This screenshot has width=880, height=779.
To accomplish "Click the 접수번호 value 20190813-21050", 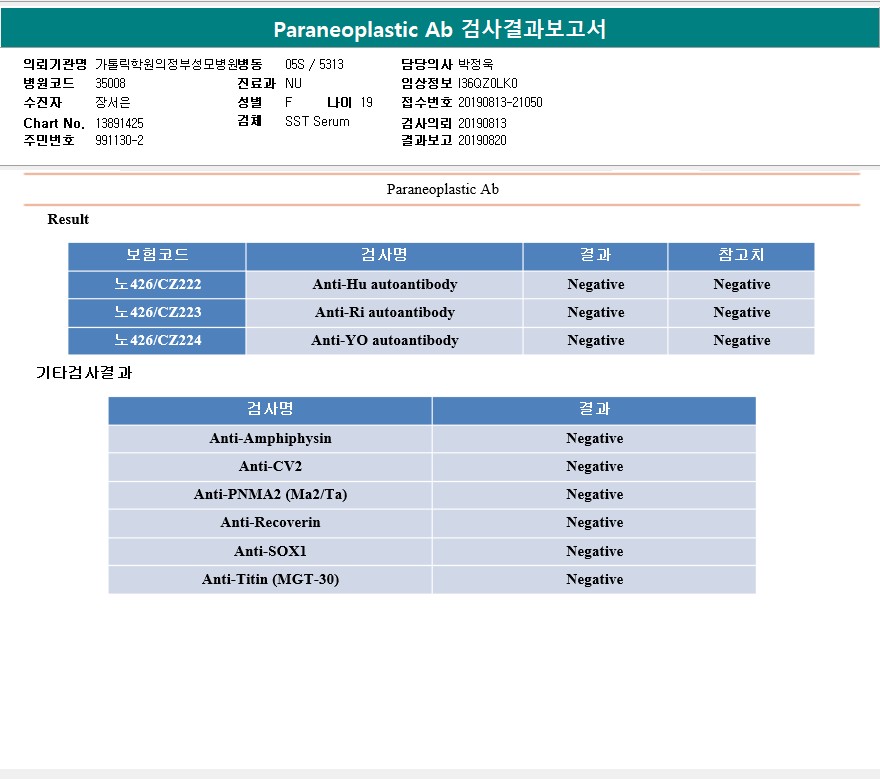I will [500, 103].
